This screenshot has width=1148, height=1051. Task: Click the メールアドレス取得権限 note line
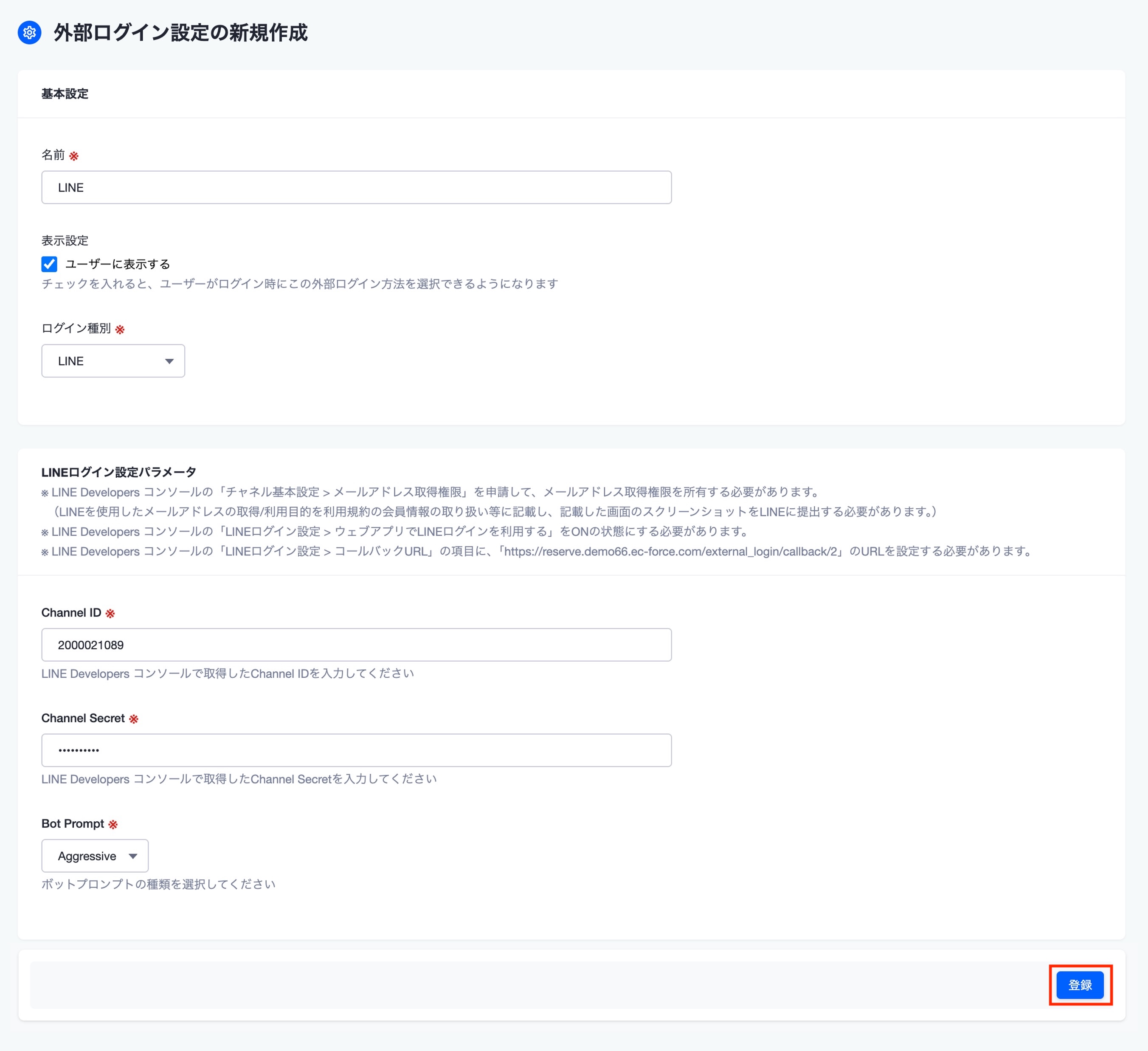430,492
